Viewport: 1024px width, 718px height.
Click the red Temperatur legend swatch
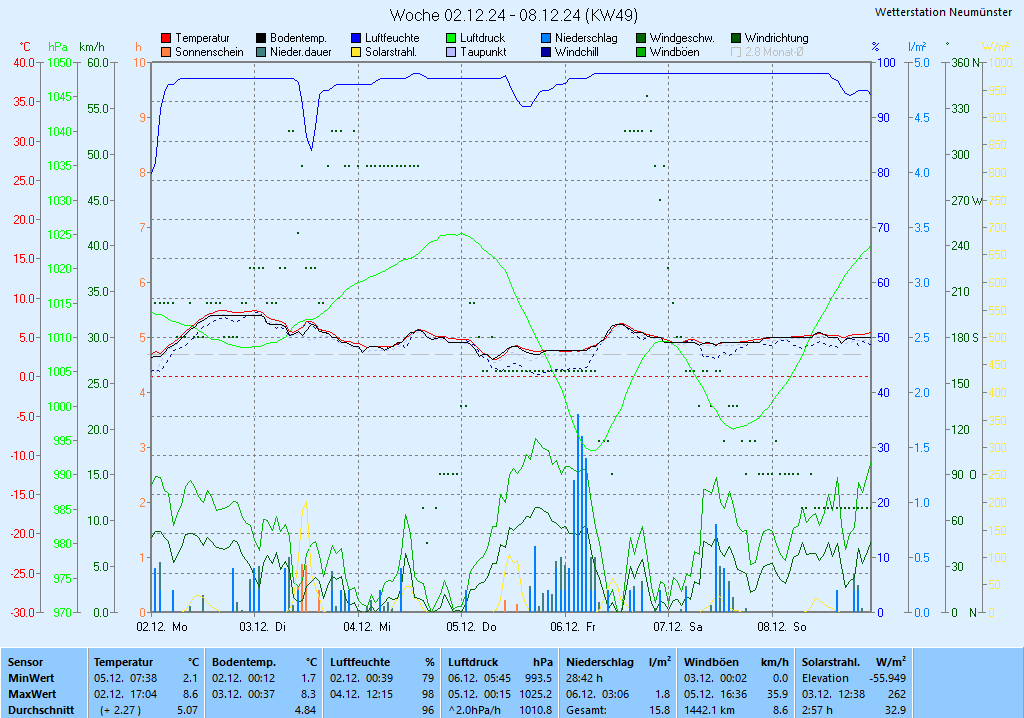tap(166, 38)
